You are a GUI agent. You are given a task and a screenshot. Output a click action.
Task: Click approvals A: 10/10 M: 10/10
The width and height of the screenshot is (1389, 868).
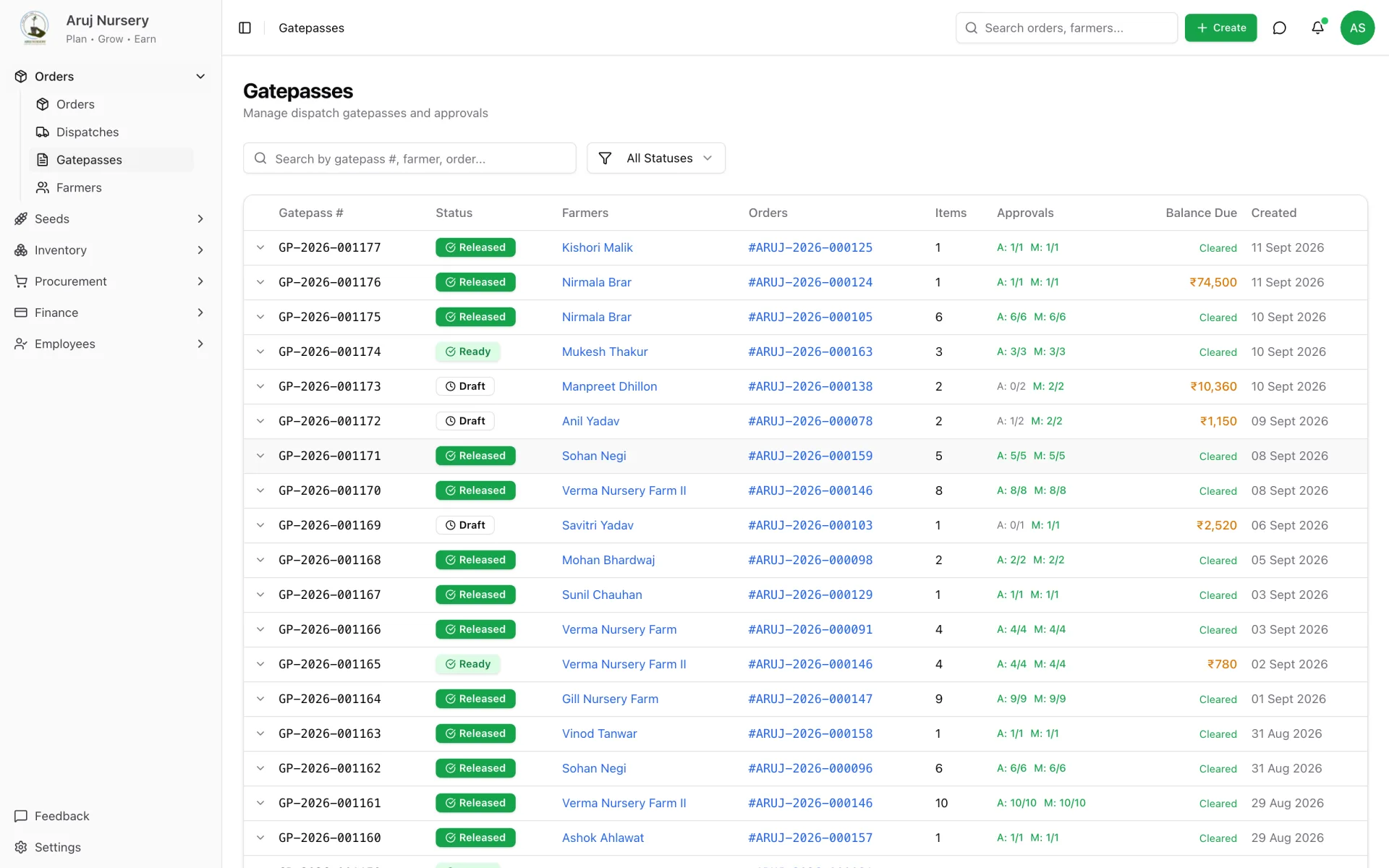coord(1041,803)
